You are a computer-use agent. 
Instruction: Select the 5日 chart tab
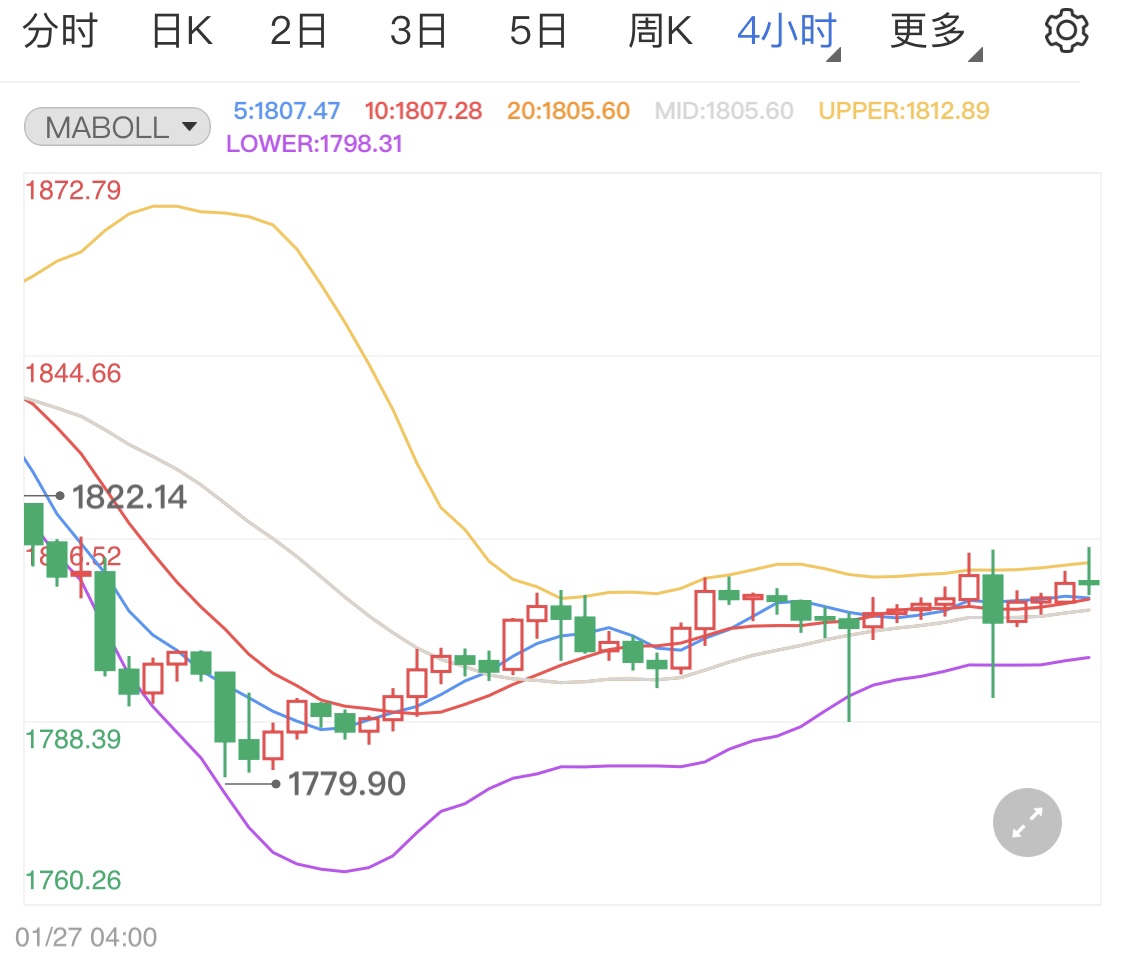538,32
